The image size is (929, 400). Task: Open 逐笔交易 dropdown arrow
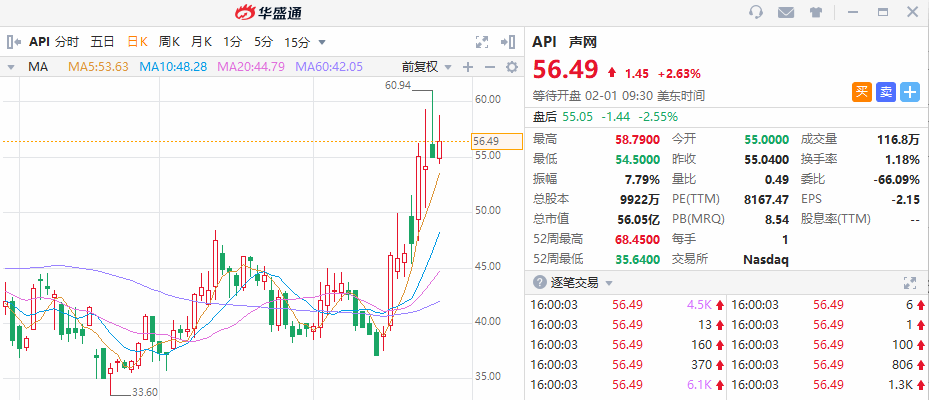(x=609, y=283)
